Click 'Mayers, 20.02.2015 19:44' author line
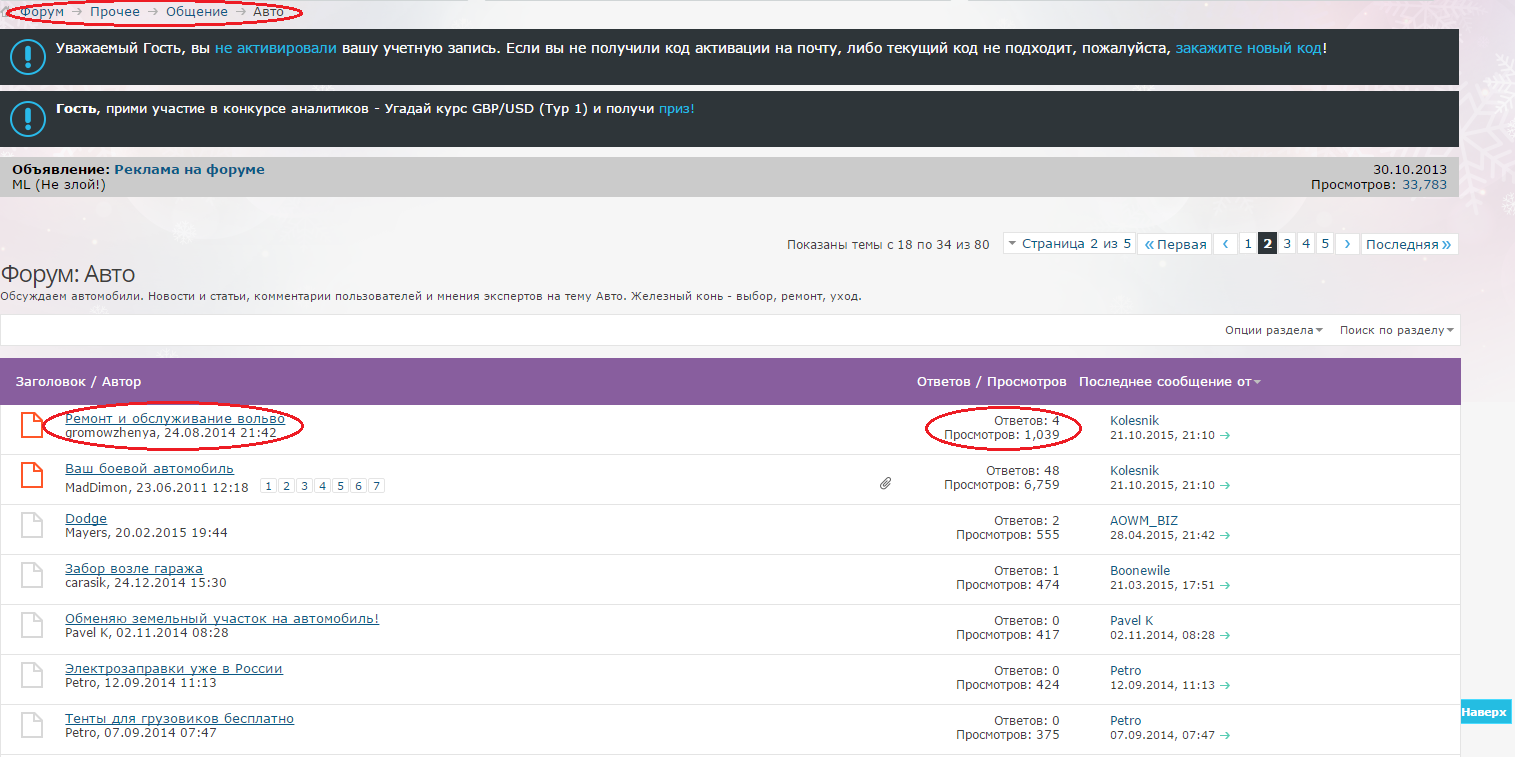 click(146, 533)
